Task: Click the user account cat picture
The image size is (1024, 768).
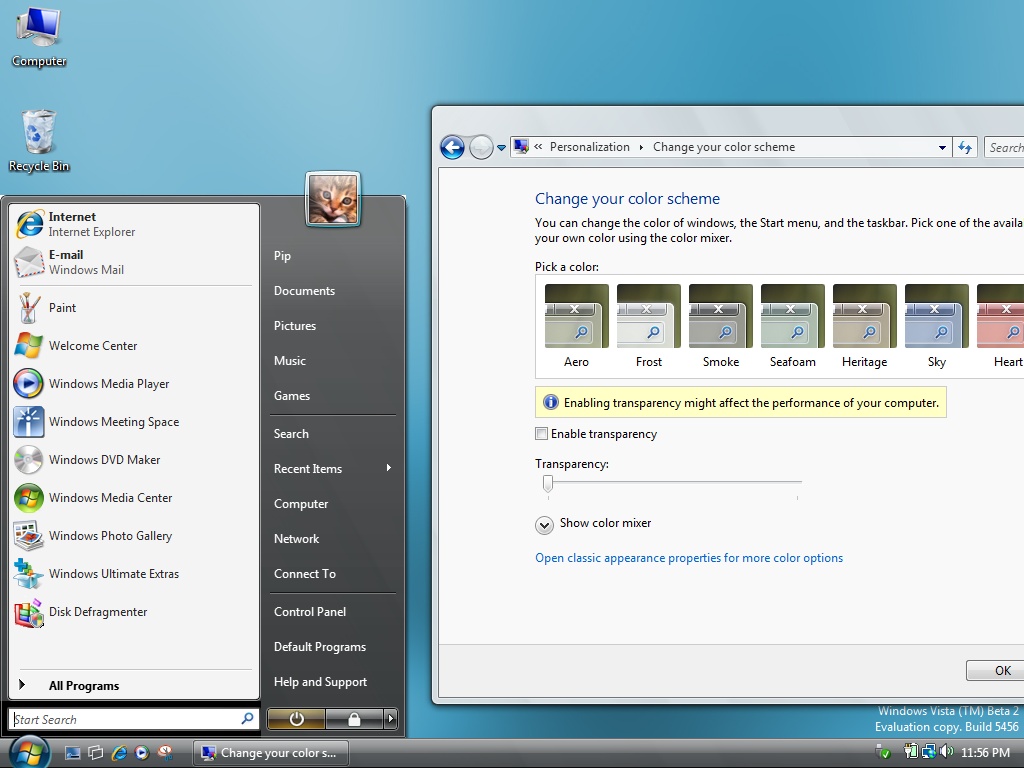Action: (333, 199)
